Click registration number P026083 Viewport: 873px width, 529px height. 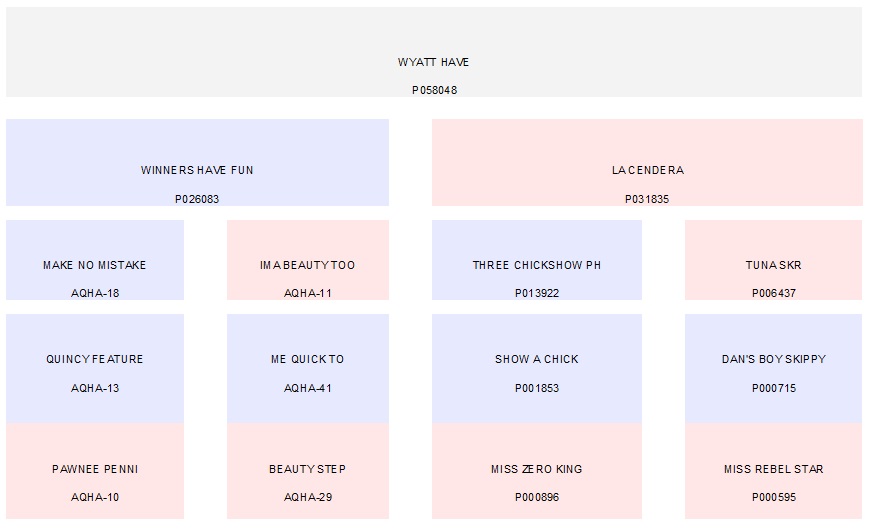[x=197, y=199]
